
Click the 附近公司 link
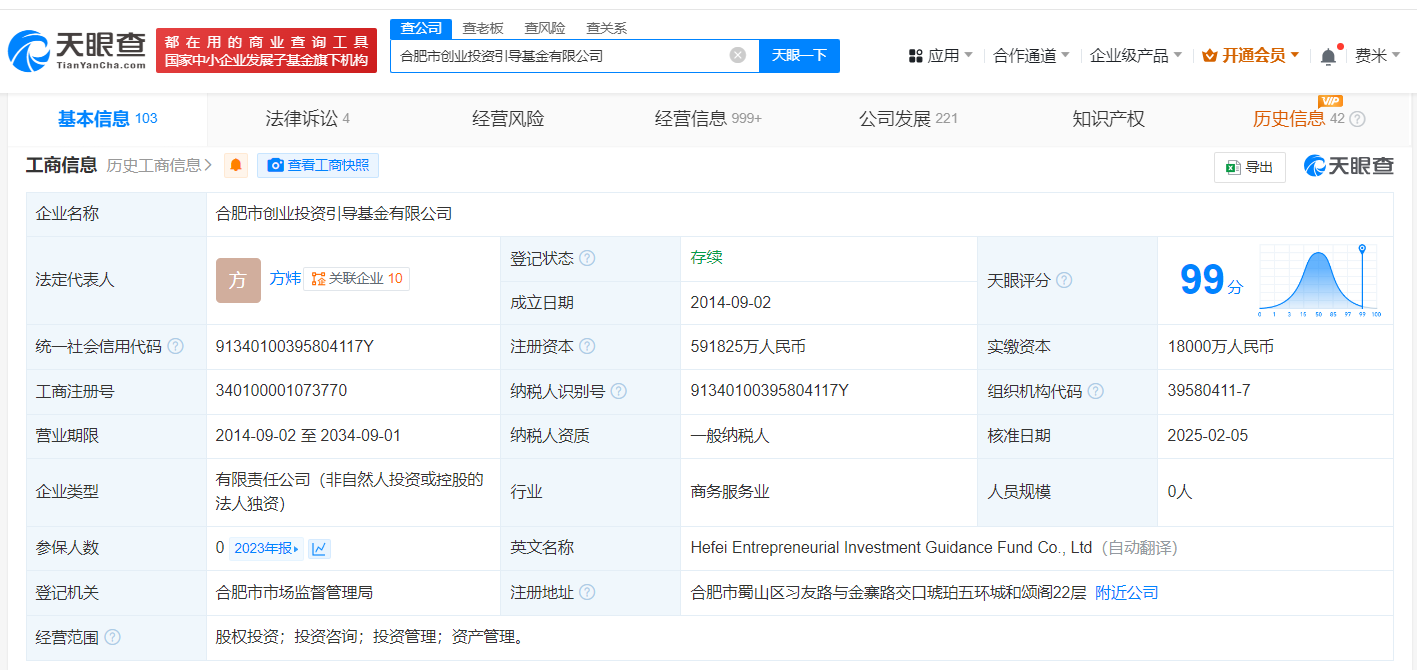[1126, 592]
